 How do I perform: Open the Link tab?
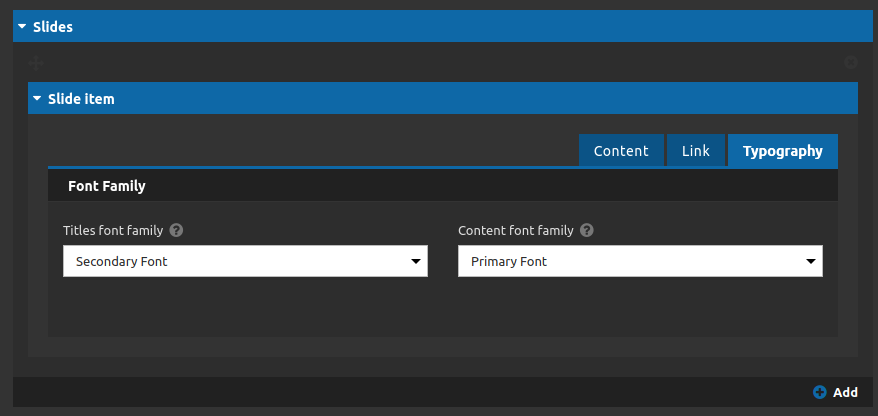pos(695,151)
